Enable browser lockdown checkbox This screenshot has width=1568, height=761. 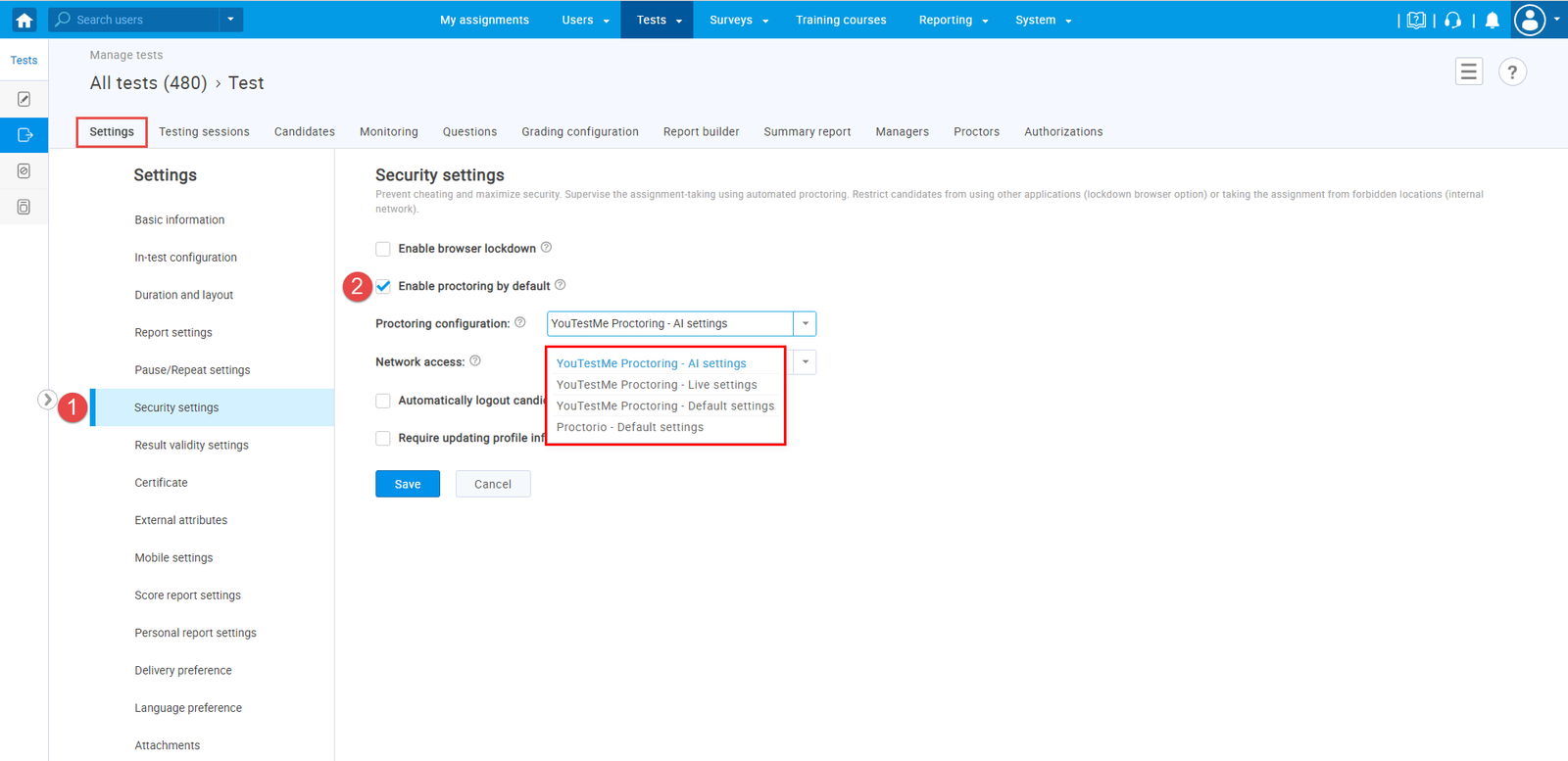(383, 249)
